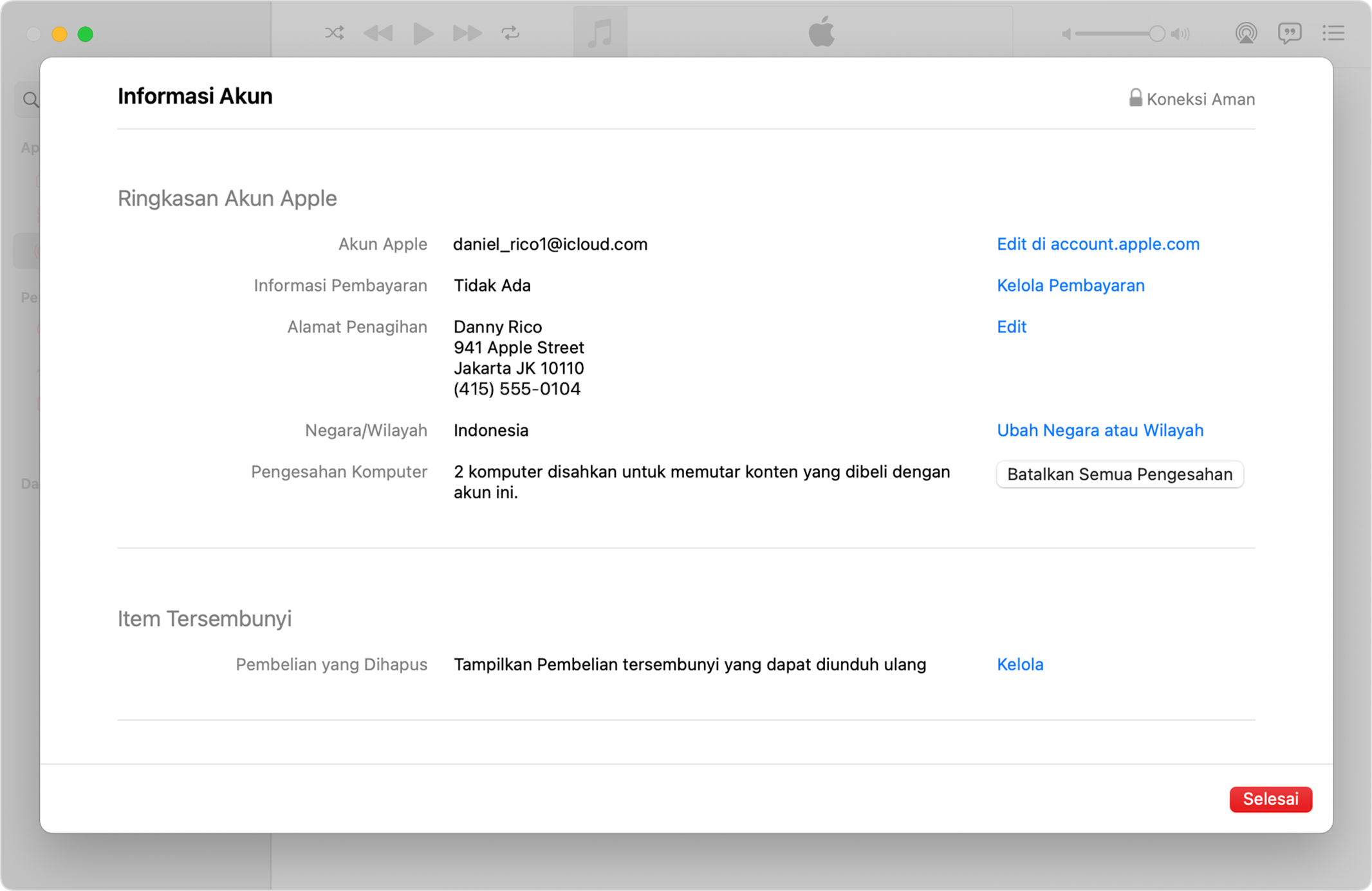Click the lock icon next to Koneksi Aman
The image size is (1372, 891).
pos(1136,98)
